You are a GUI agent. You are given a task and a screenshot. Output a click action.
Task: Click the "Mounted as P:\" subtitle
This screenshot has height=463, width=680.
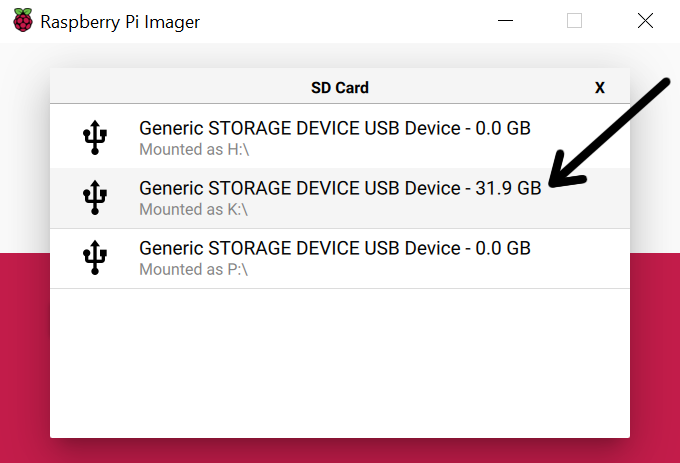coord(193,270)
